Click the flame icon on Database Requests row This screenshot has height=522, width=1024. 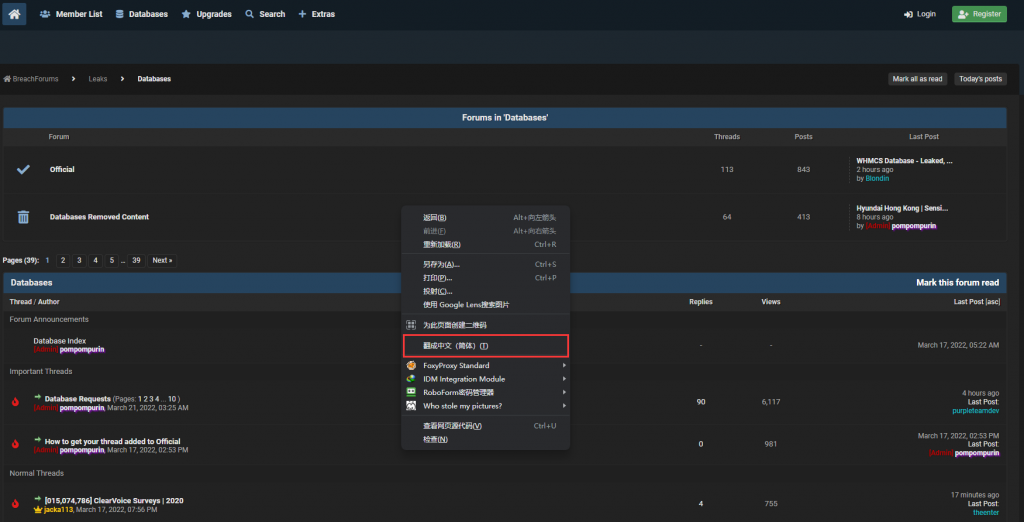pos(15,402)
